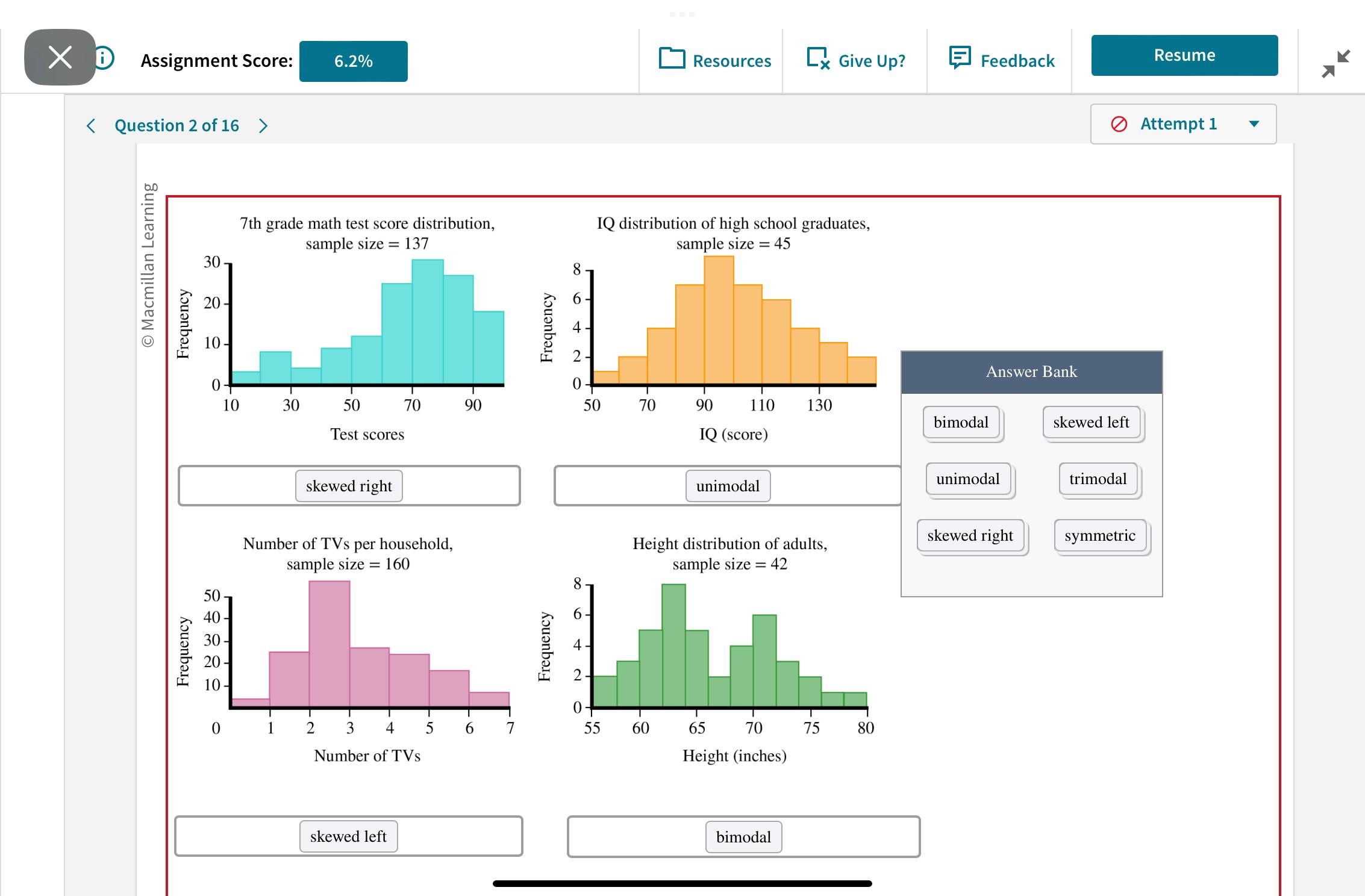Click the horizontal scrollbar at page bottom
Image resolution: width=1365 pixels, height=896 pixels.
[x=681, y=883]
